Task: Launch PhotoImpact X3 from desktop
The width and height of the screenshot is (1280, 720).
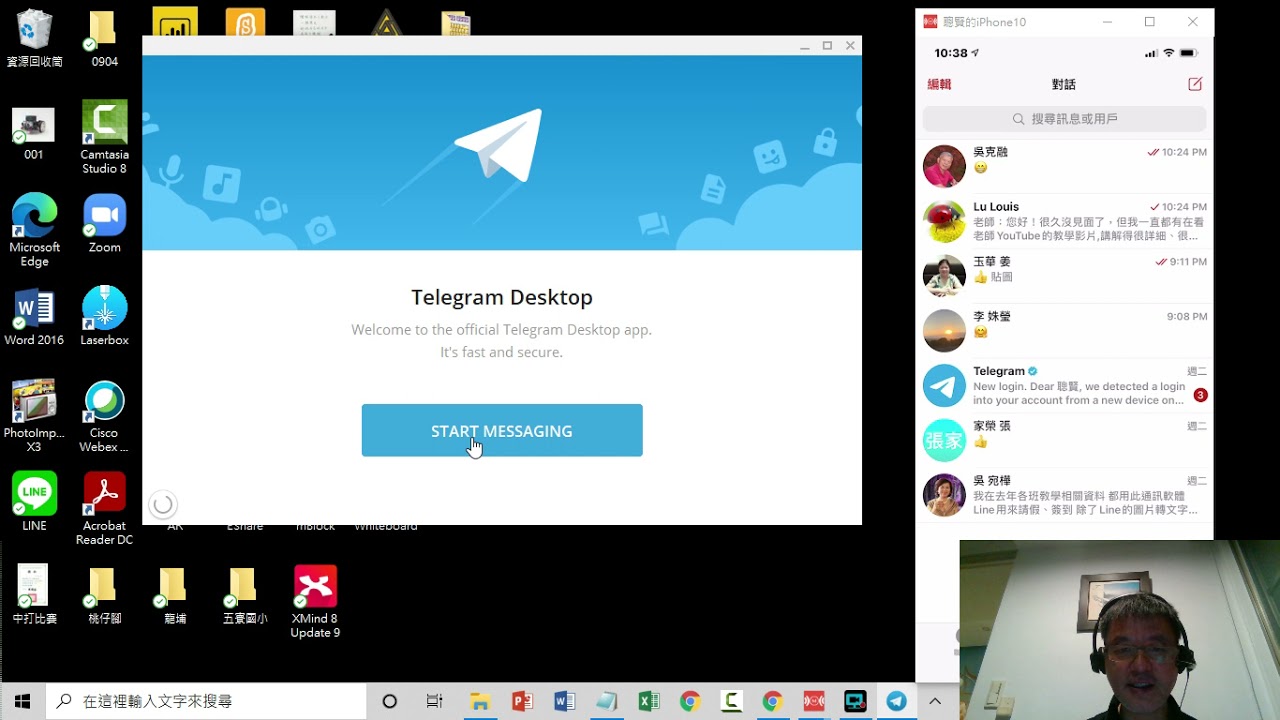Action: [34, 416]
